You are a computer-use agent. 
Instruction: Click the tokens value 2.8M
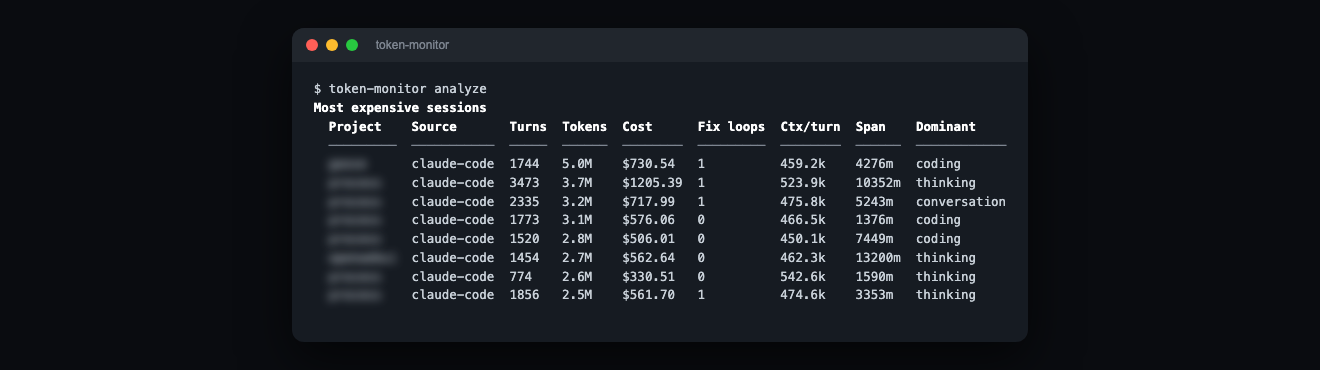pos(577,239)
